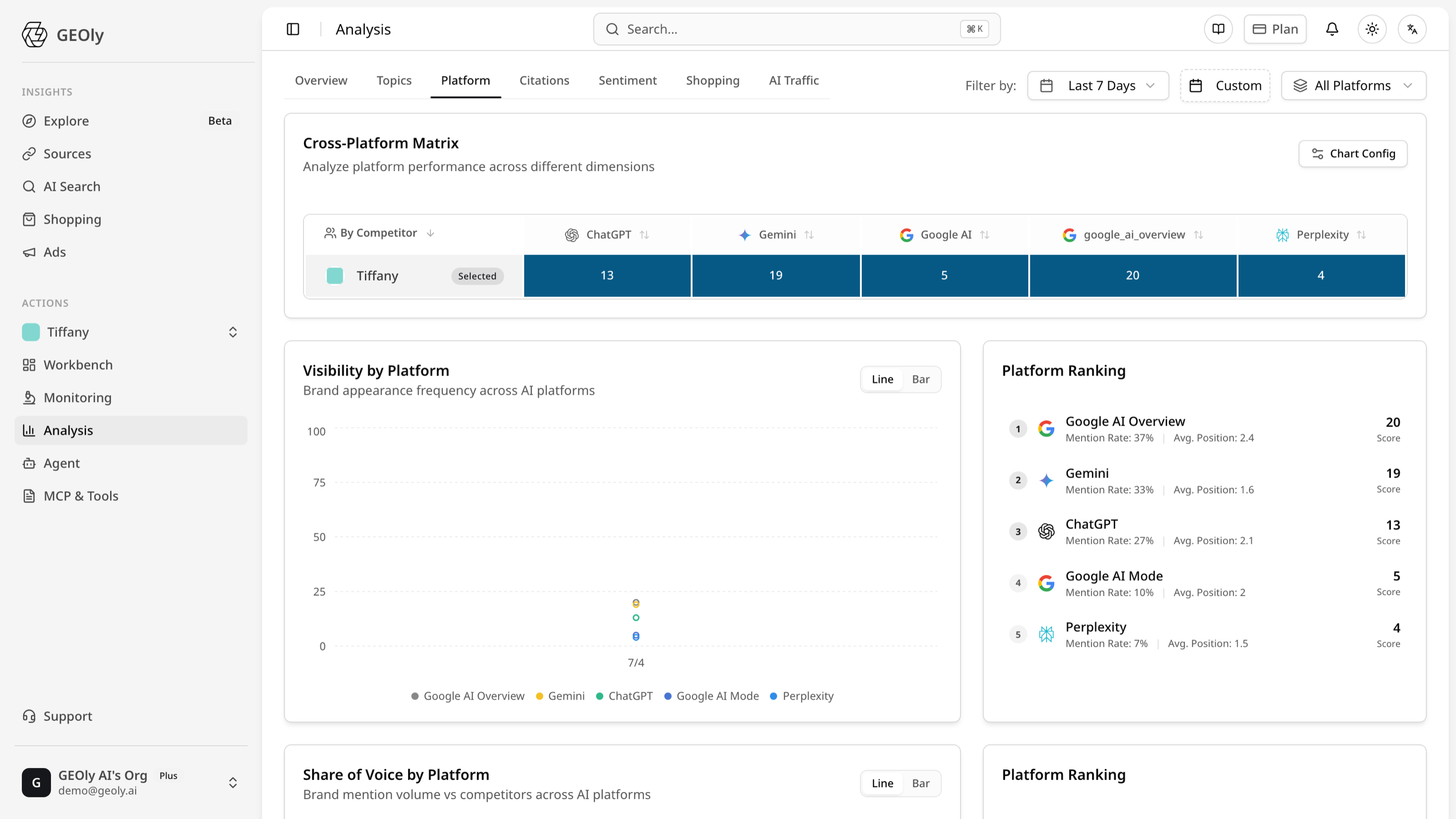Viewport: 1456px width, 819px height.
Task: Switch Share of Voice chart to Bar
Action: click(x=920, y=784)
